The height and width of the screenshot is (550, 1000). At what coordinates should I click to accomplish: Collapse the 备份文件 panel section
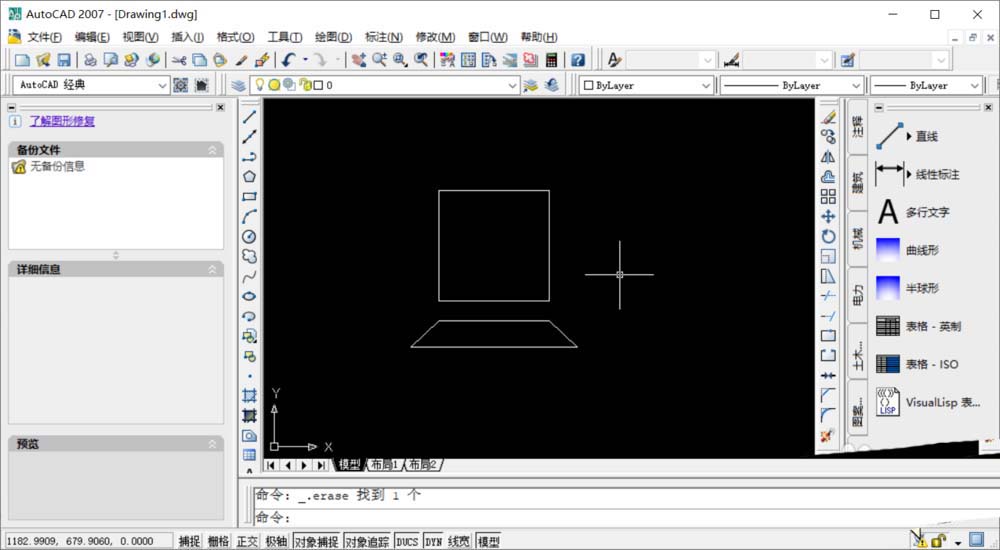pos(212,150)
